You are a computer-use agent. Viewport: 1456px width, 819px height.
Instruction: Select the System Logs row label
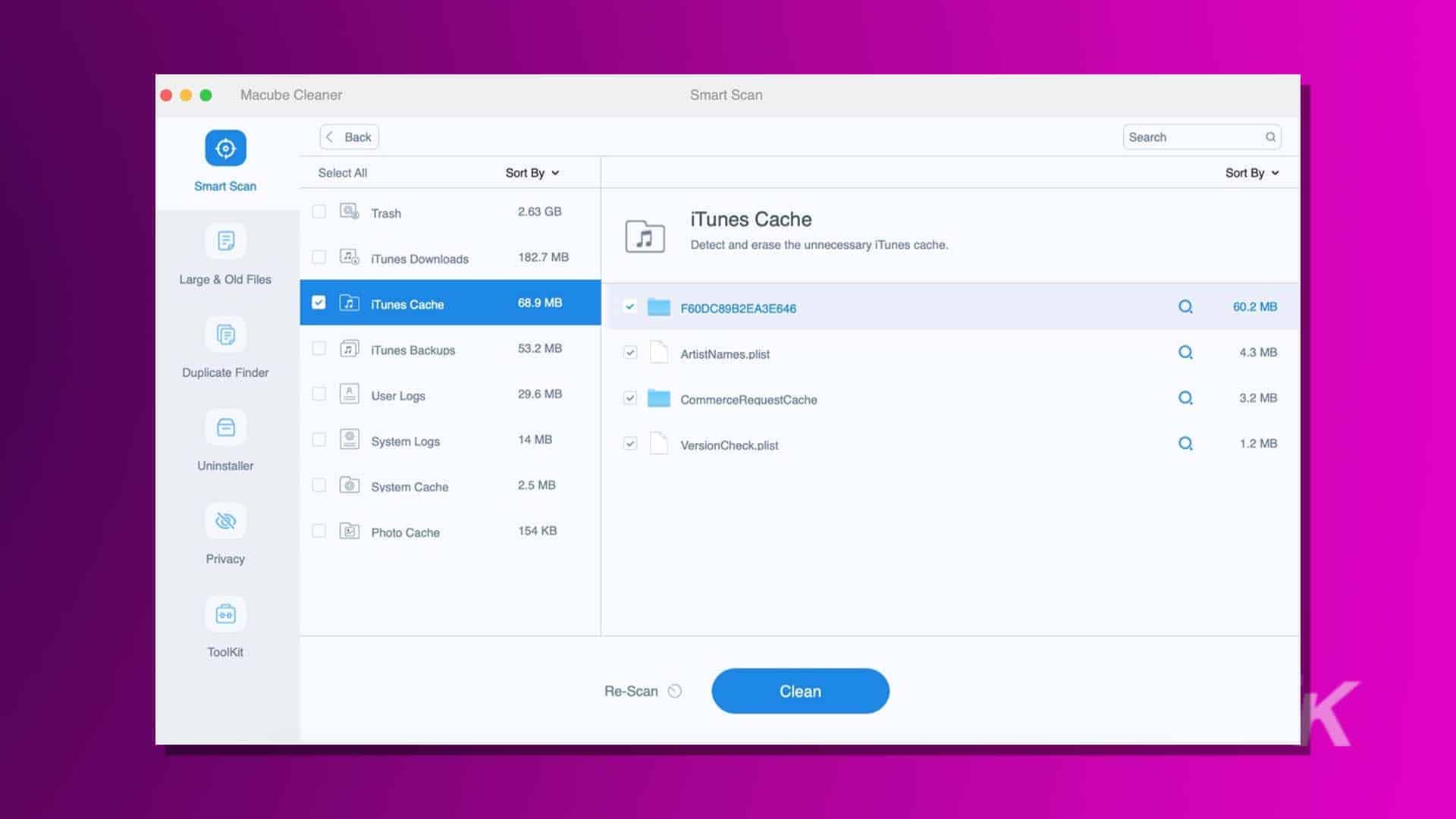[x=406, y=441]
